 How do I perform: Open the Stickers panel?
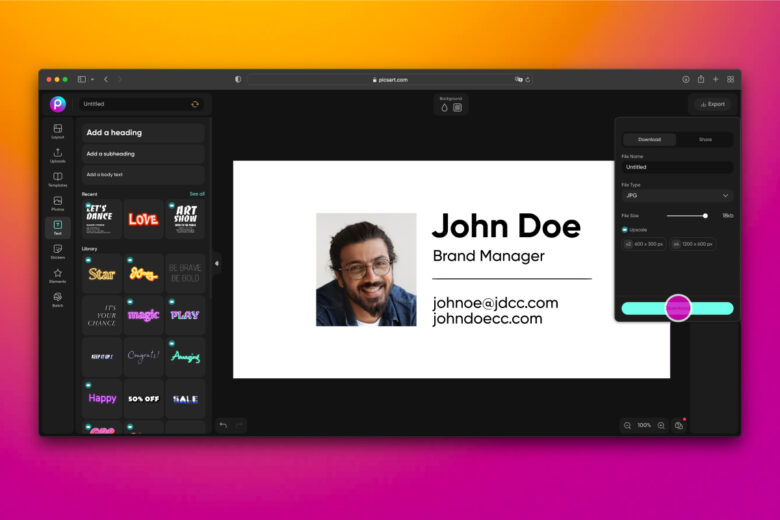(x=58, y=251)
